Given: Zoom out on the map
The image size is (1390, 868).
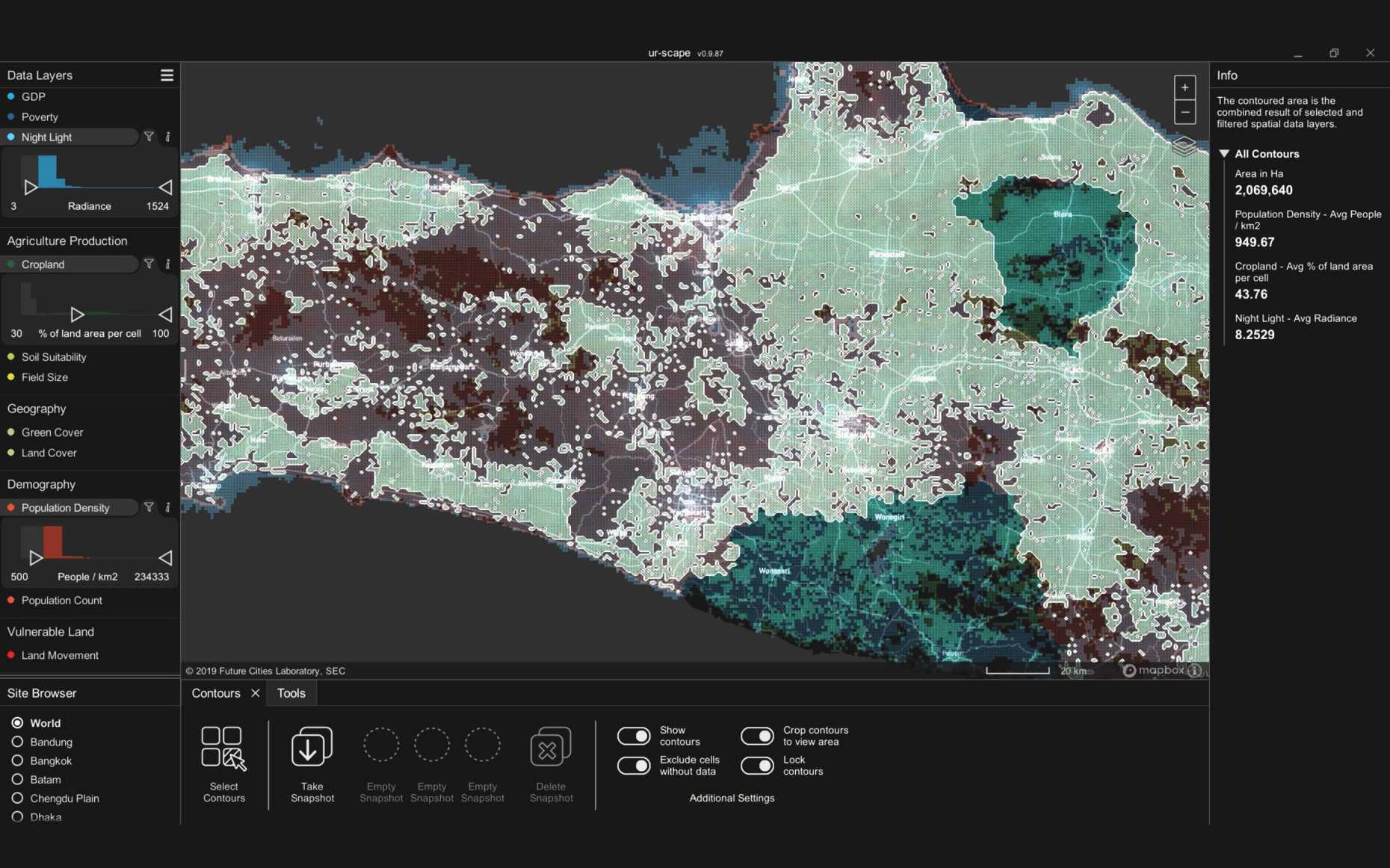Looking at the screenshot, I should (x=1184, y=112).
